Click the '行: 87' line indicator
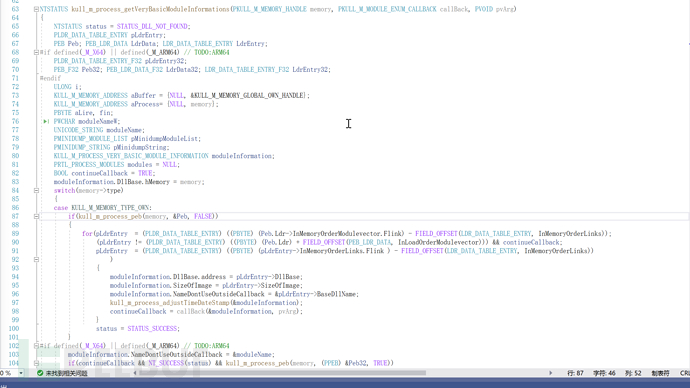Viewport: 690px width, 388px height. pyautogui.click(x=575, y=373)
